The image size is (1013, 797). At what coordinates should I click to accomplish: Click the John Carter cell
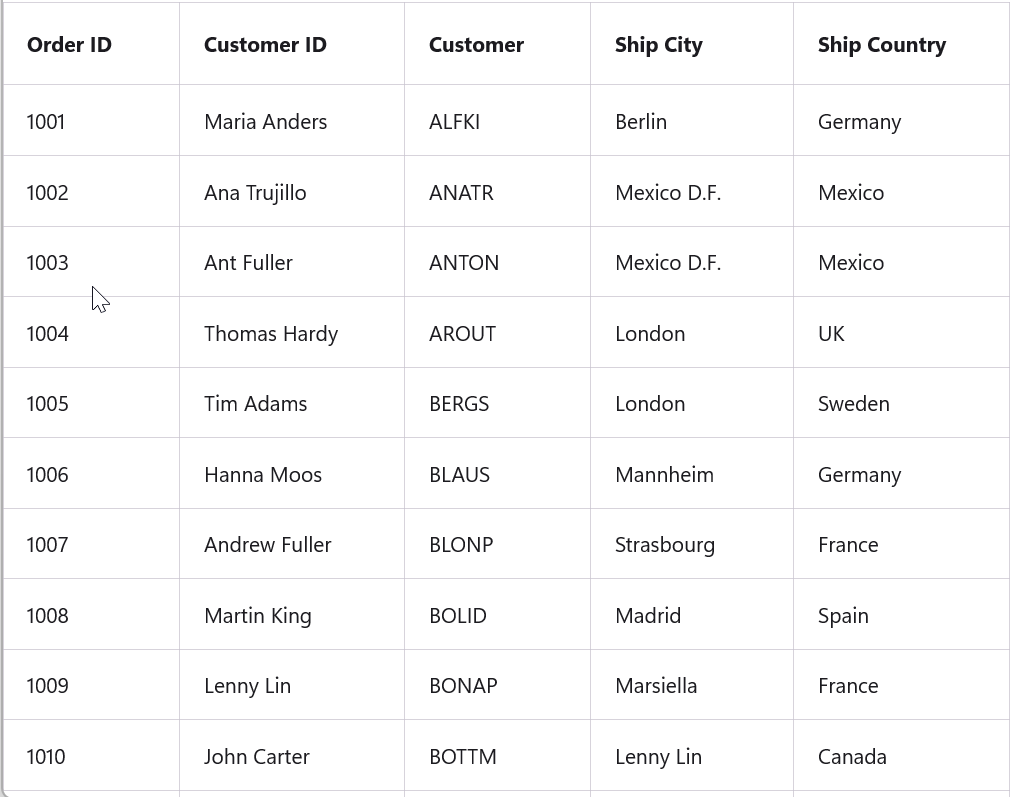(x=257, y=757)
